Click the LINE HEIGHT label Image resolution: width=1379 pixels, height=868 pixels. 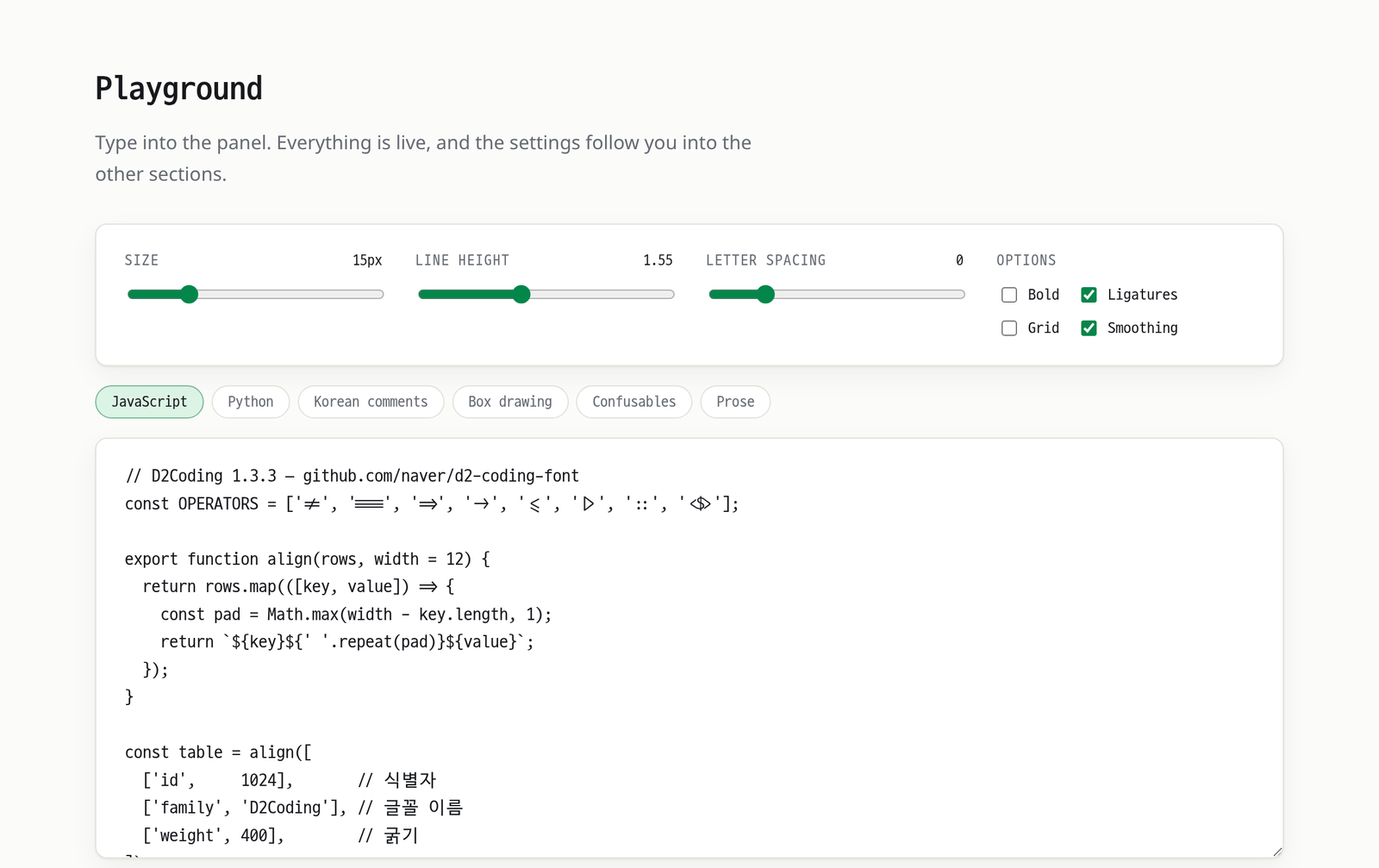pos(462,260)
